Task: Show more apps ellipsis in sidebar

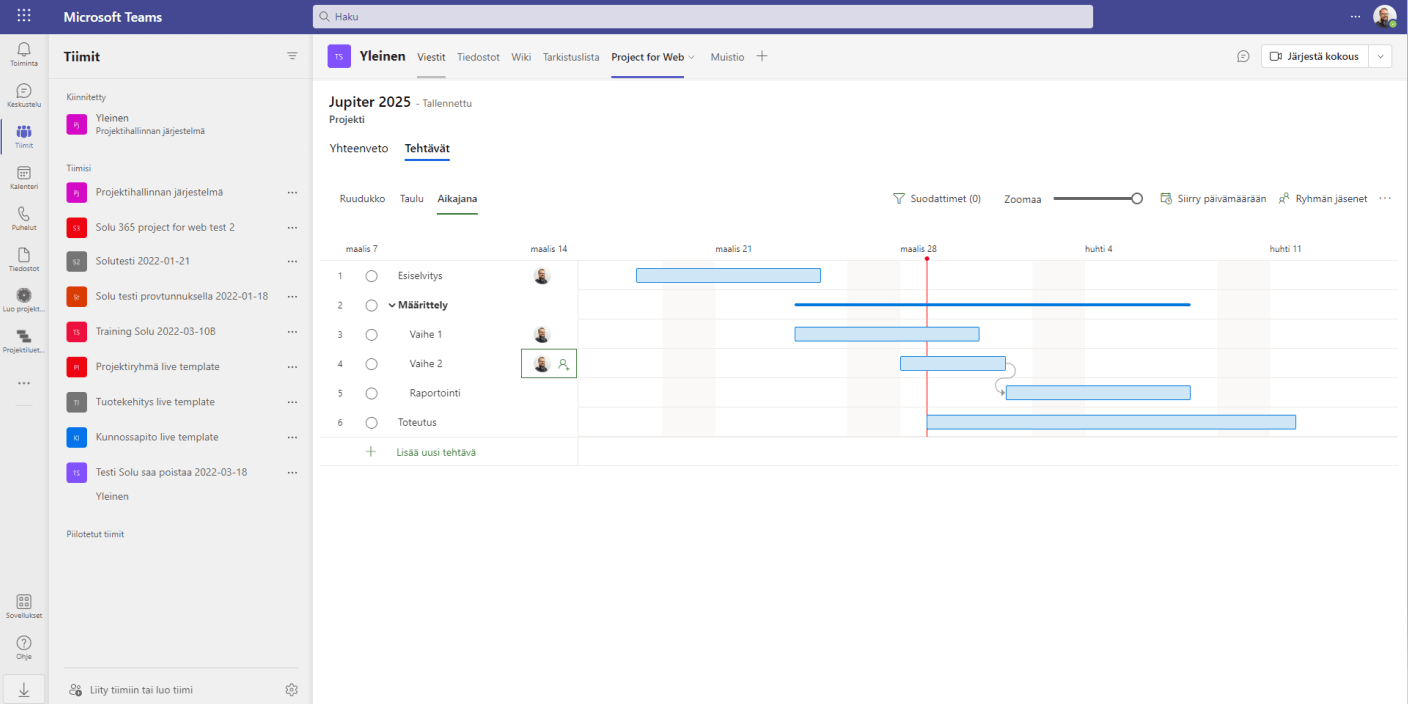Action: [x=24, y=383]
